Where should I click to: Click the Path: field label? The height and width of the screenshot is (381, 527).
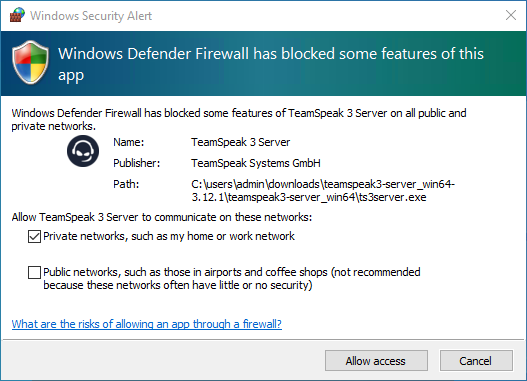126,184
